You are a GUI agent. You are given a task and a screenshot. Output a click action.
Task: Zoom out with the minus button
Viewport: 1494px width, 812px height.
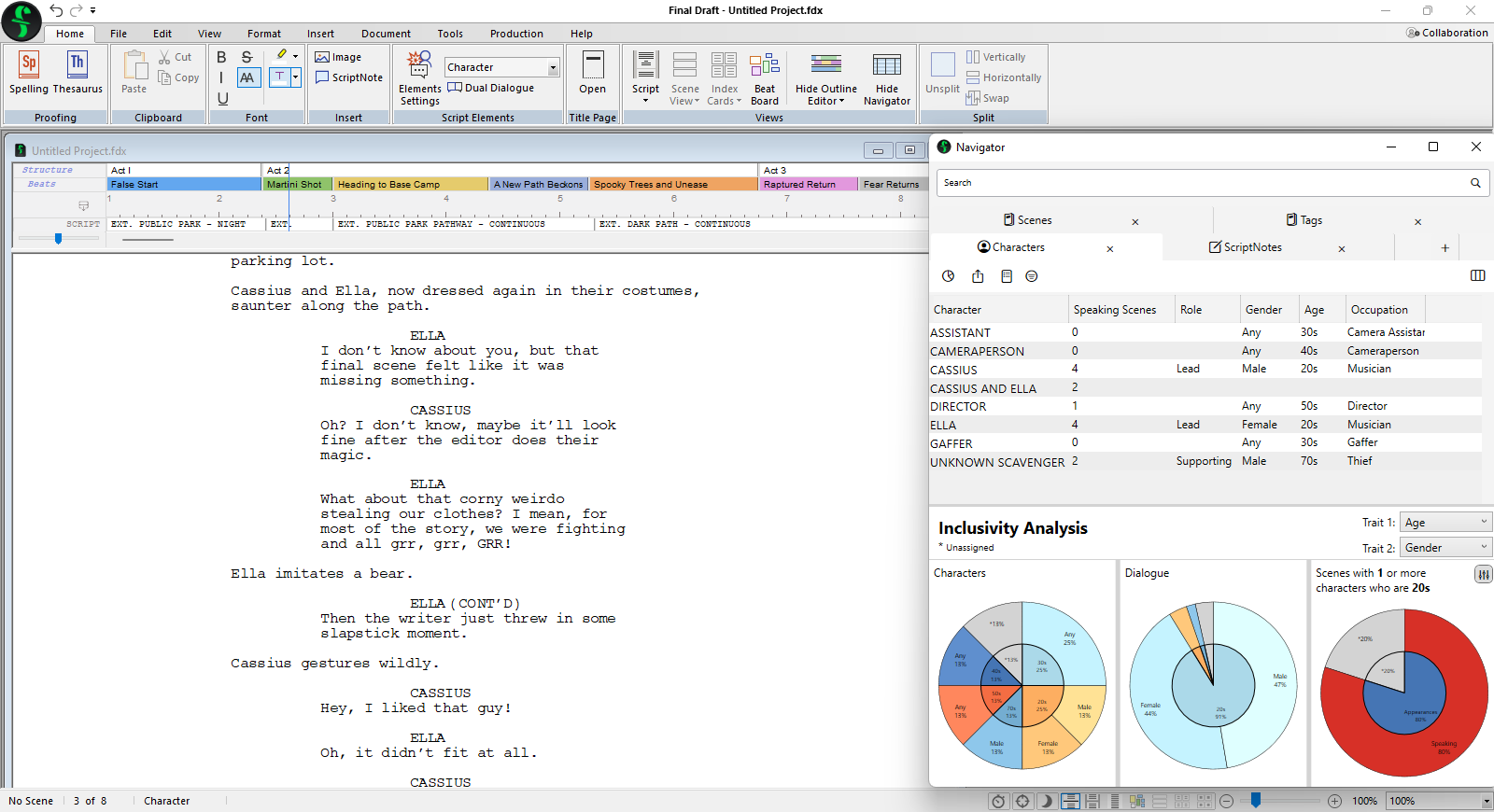click(x=1226, y=801)
